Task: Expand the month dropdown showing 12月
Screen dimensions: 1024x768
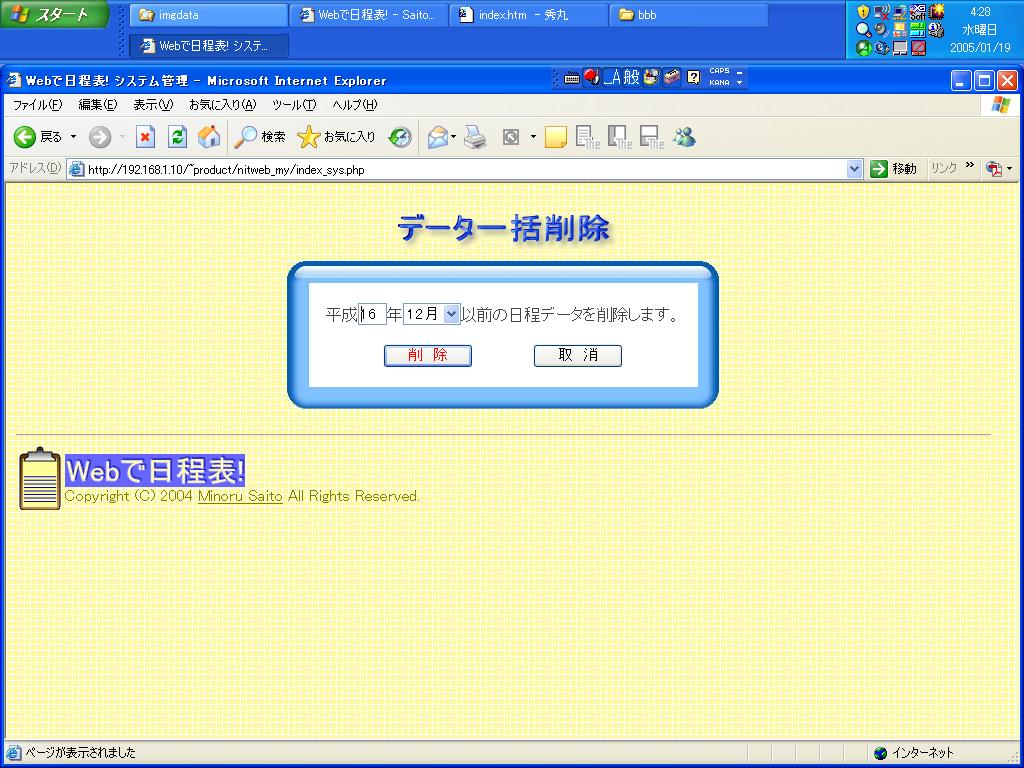Action: click(451, 314)
